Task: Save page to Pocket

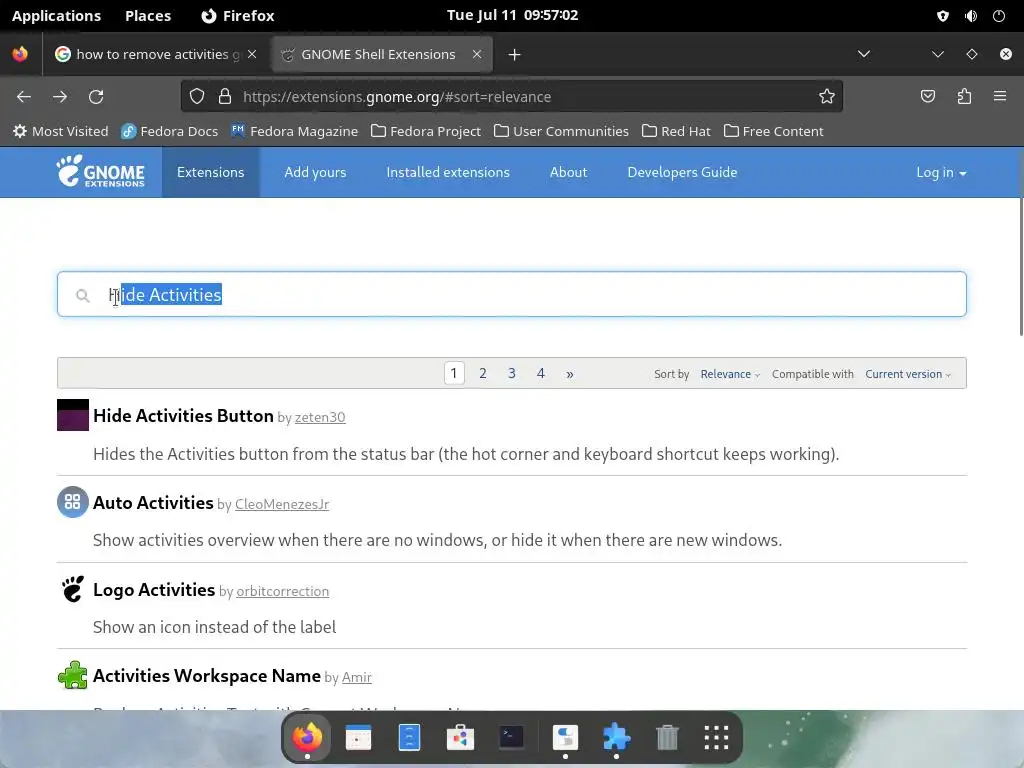Action: coord(928,97)
